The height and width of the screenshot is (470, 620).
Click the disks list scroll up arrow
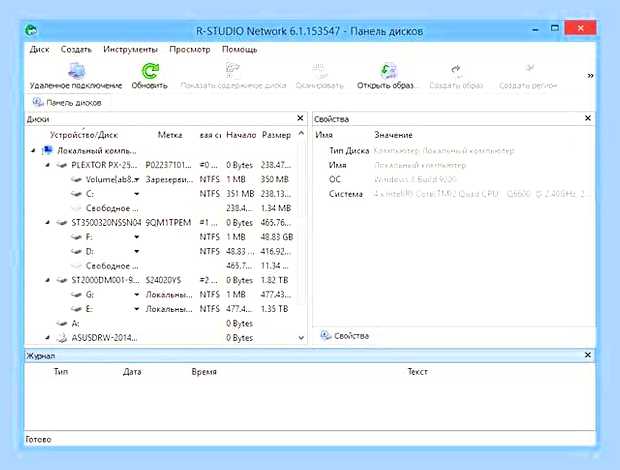tap(301, 134)
